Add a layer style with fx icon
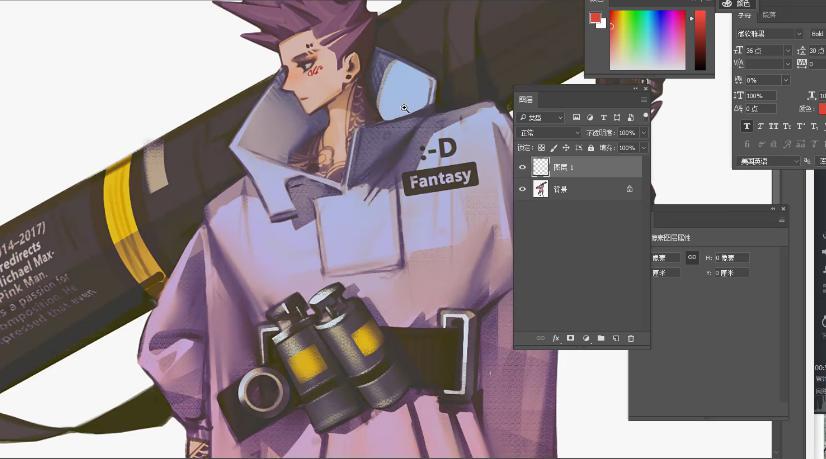The image size is (826, 459). pos(555,338)
